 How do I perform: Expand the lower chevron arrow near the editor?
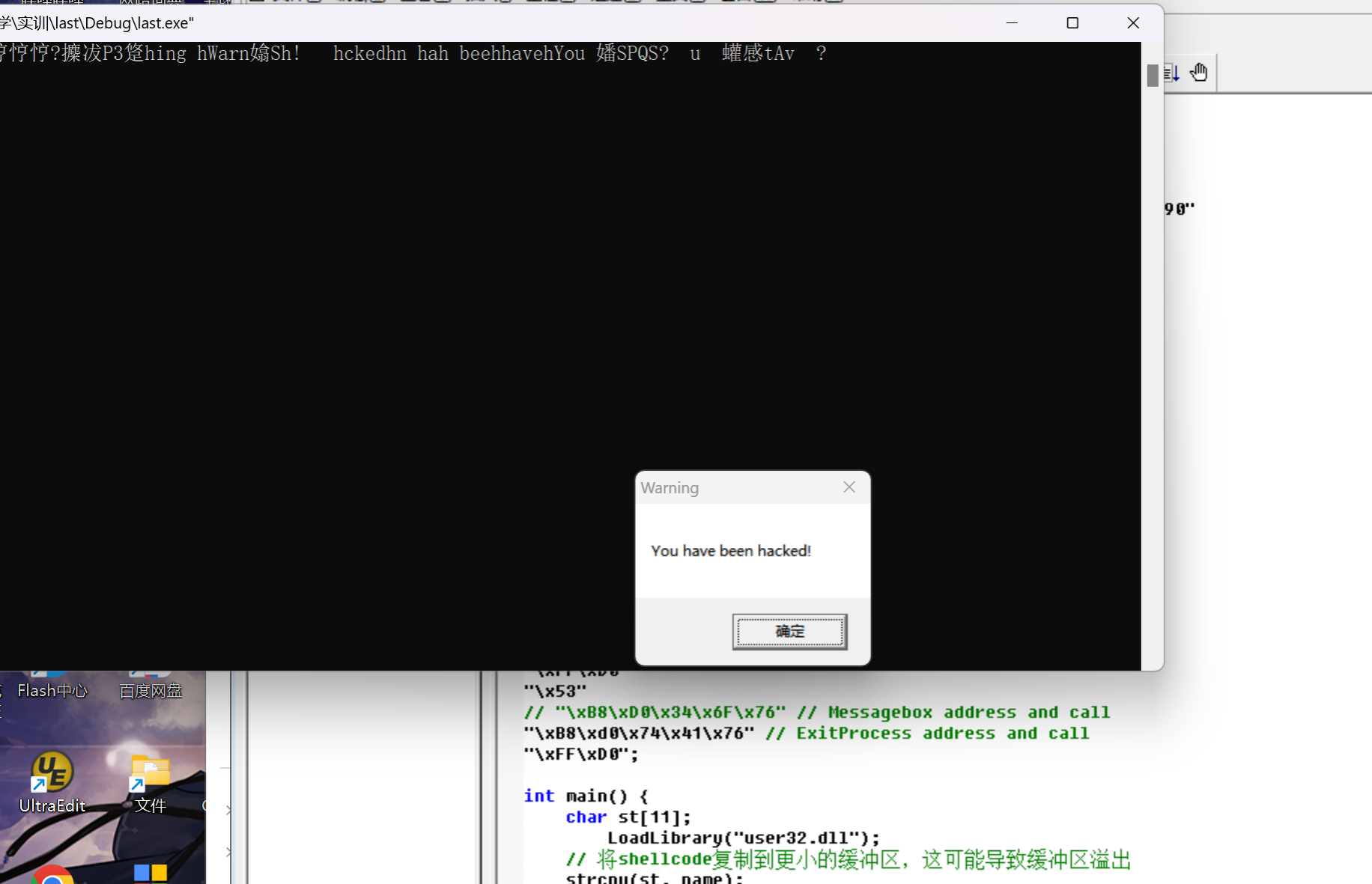(227, 853)
